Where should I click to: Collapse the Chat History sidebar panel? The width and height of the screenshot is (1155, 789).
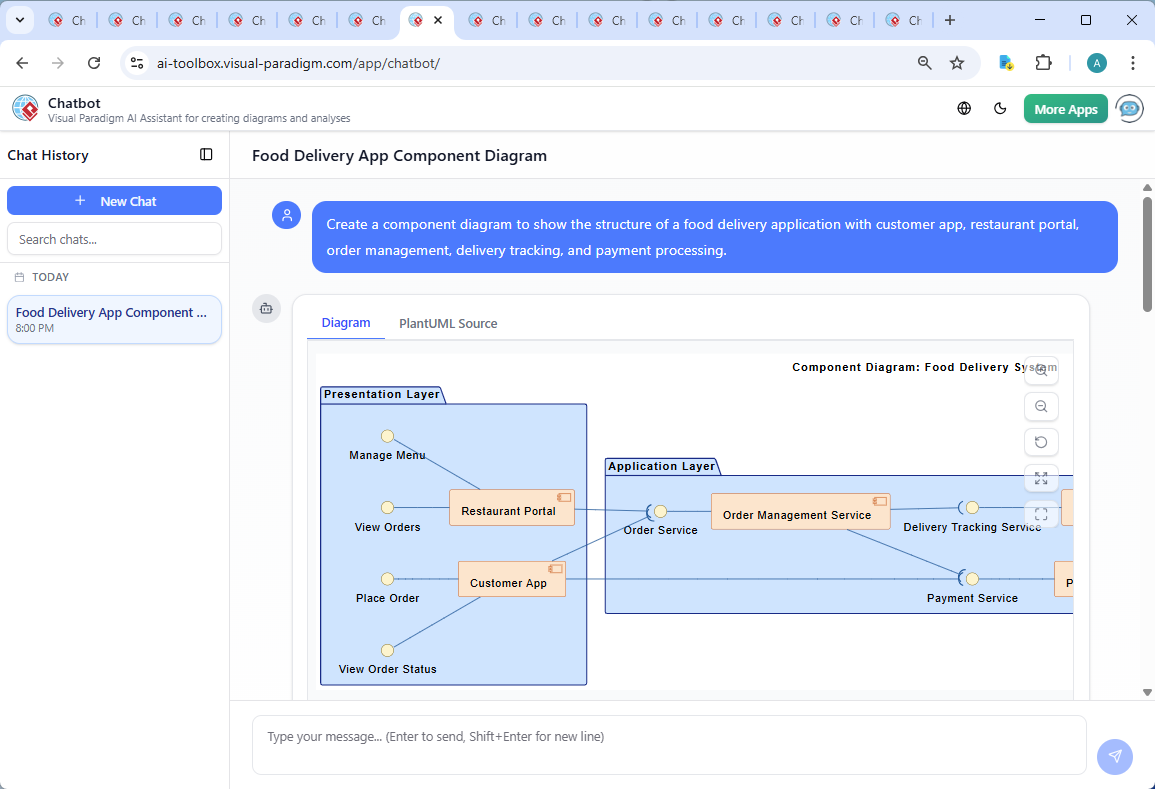click(206, 155)
